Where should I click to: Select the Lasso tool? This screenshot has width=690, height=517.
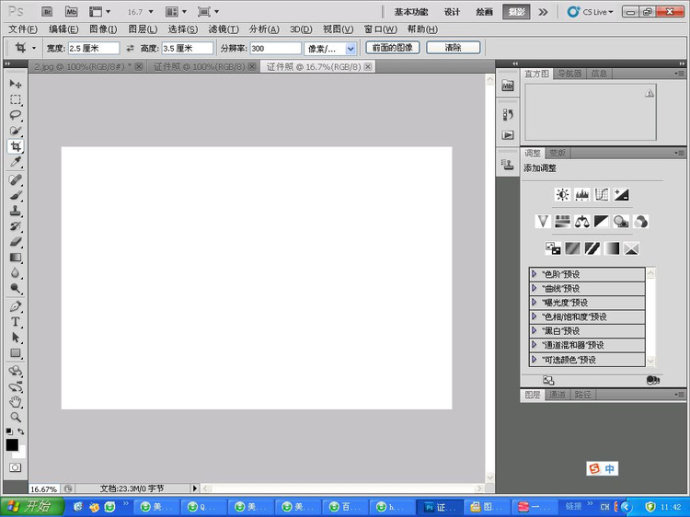(16, 115)
